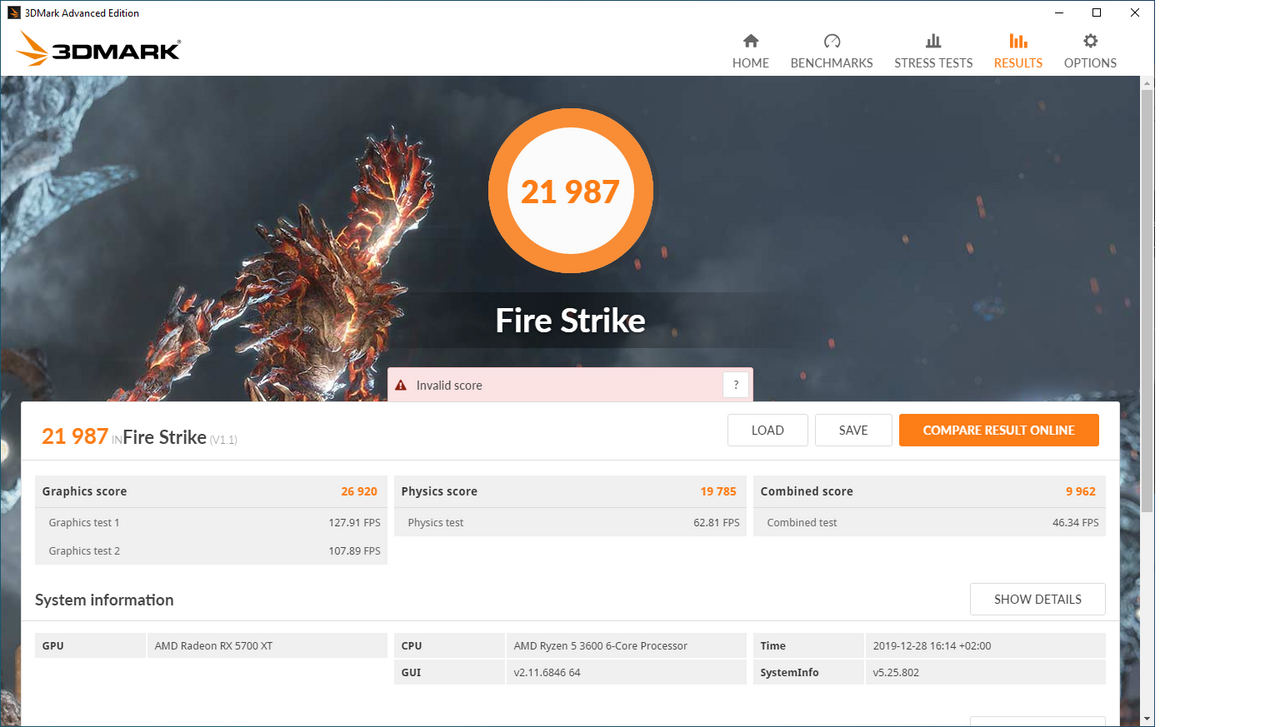1280x727 pixels.
Task: Click the System information heading
Action: (x=104, y=600)
